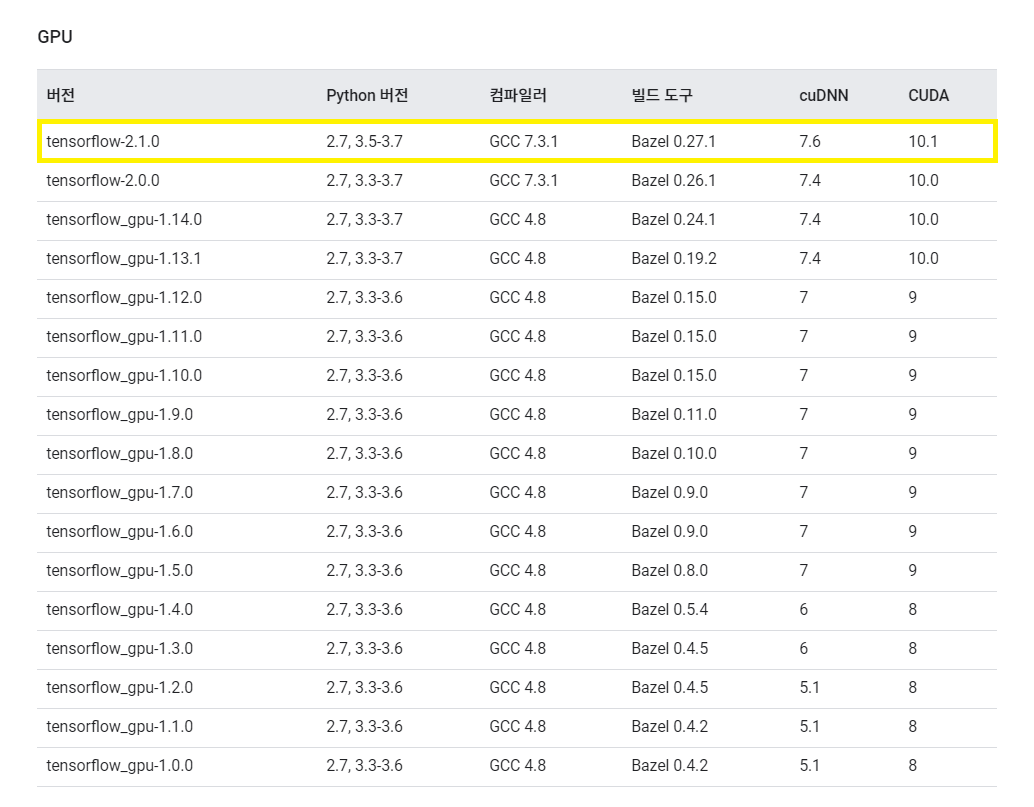Click the tensorflow_gpu-1.4.0 cell
This screenshot has width=1034, height=807.
119,608
